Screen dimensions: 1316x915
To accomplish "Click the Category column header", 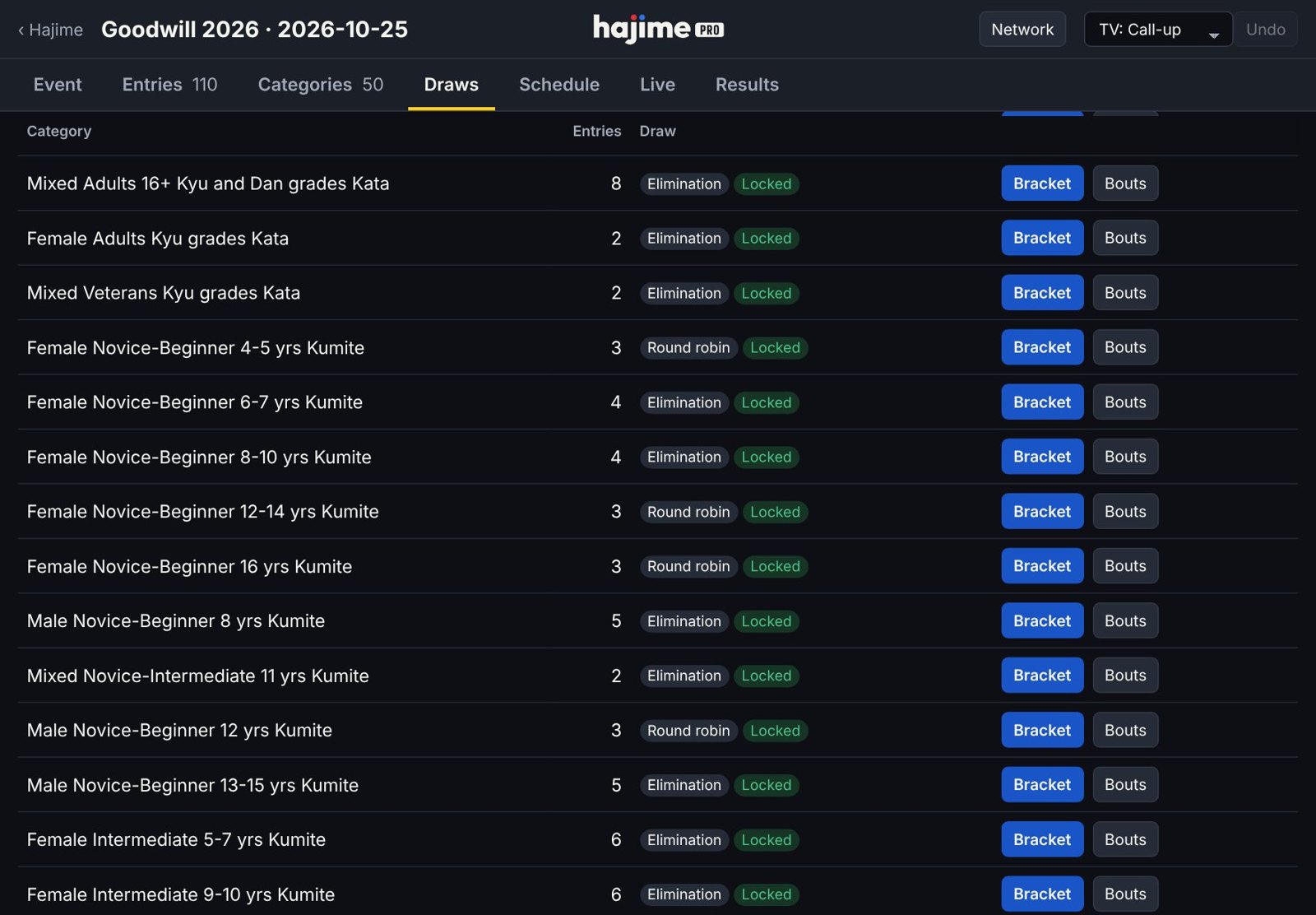I will coord(59,131).
